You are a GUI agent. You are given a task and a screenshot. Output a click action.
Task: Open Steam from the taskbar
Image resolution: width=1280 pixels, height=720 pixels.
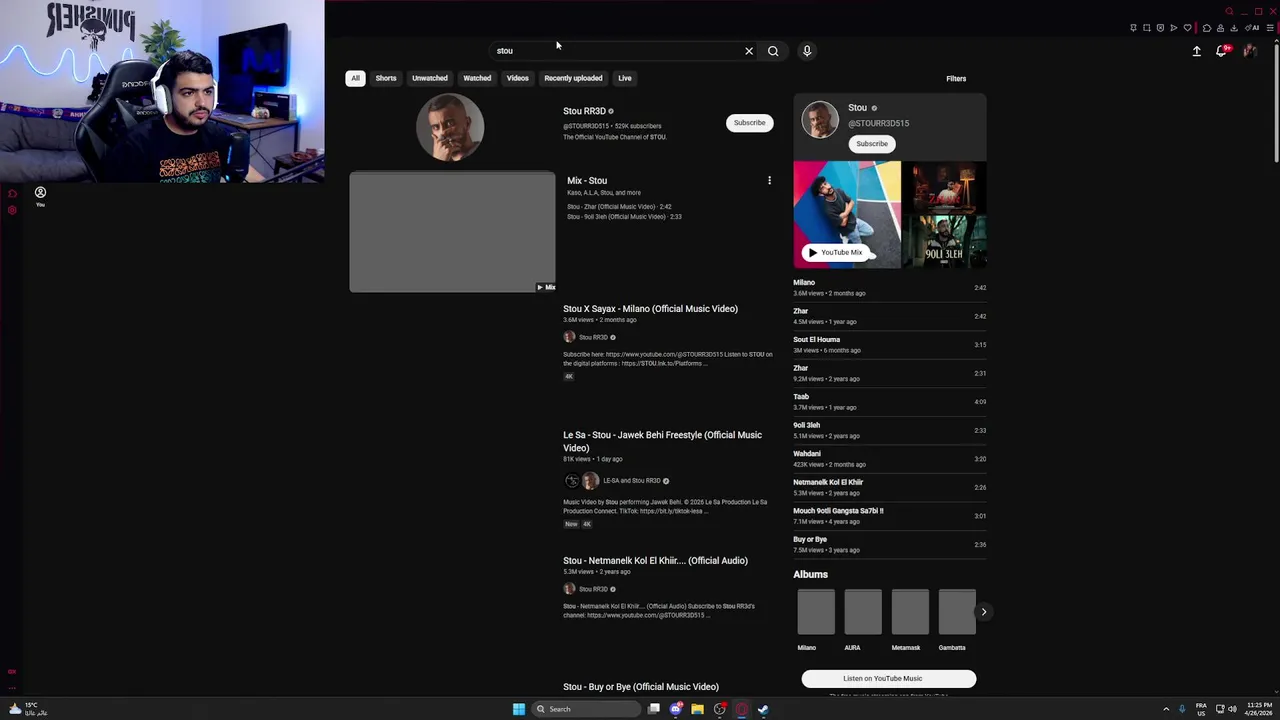763,709
